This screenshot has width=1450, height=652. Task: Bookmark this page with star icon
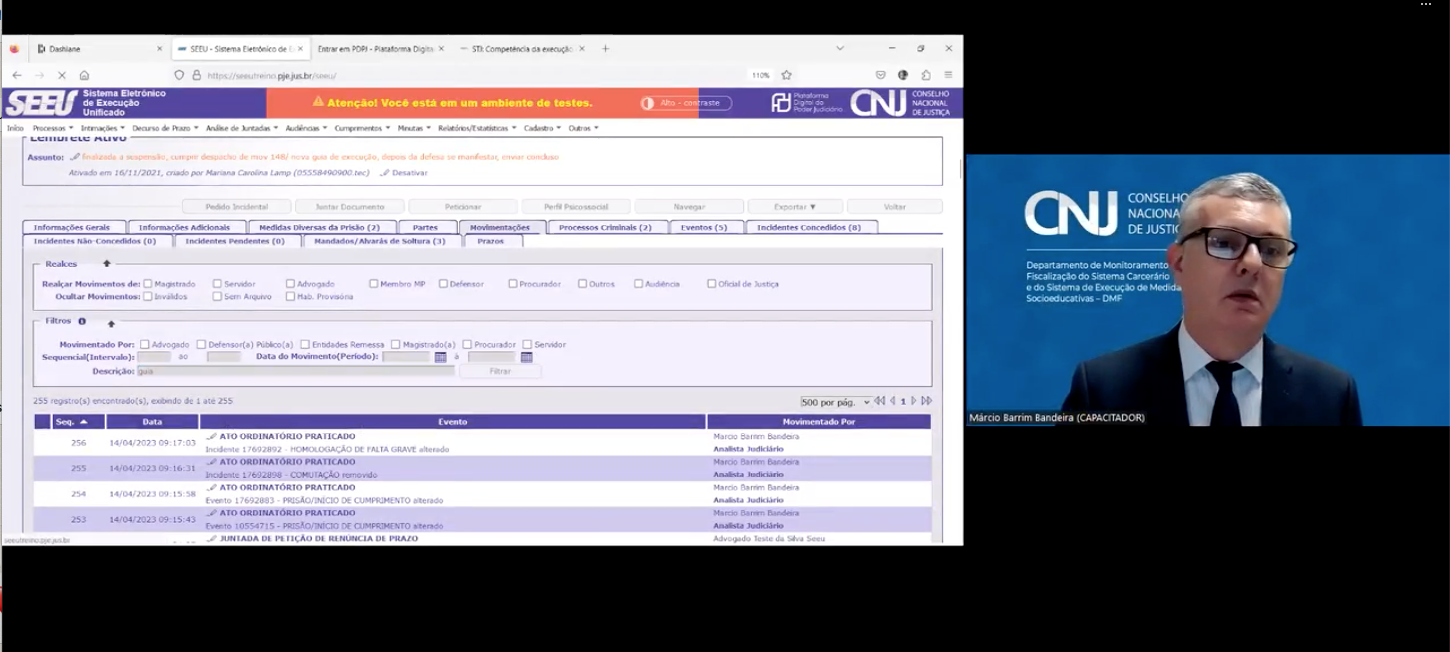click(x=787, y=75)
